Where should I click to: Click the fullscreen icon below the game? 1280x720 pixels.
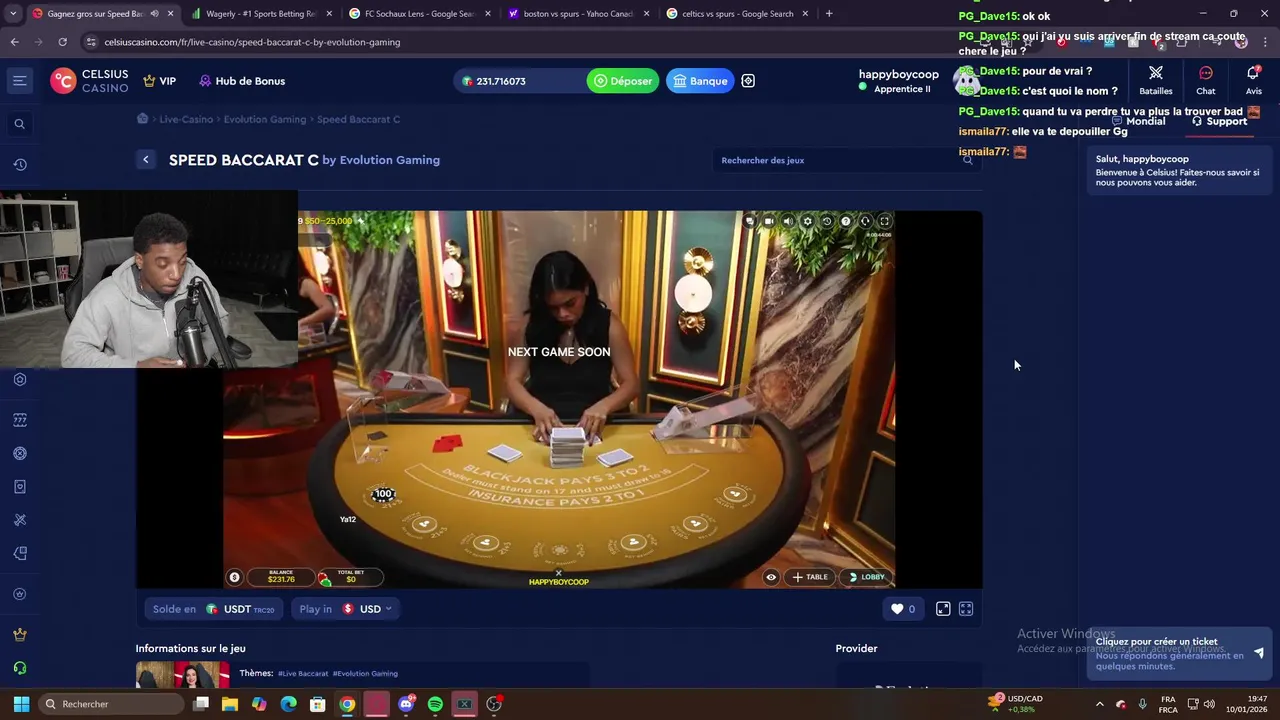(x=966, y=609)
